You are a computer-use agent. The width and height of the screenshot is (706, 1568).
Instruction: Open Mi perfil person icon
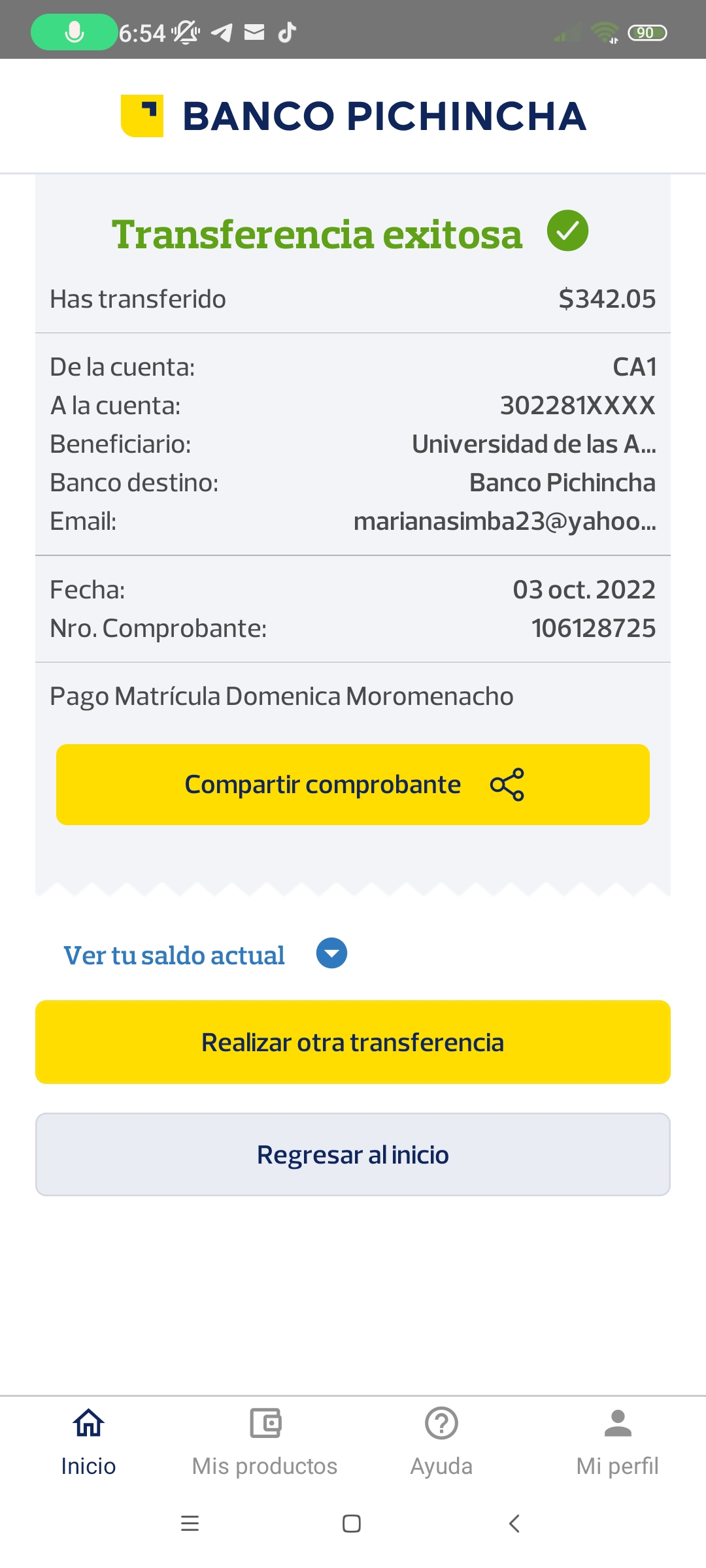[x=618, y=1423]
